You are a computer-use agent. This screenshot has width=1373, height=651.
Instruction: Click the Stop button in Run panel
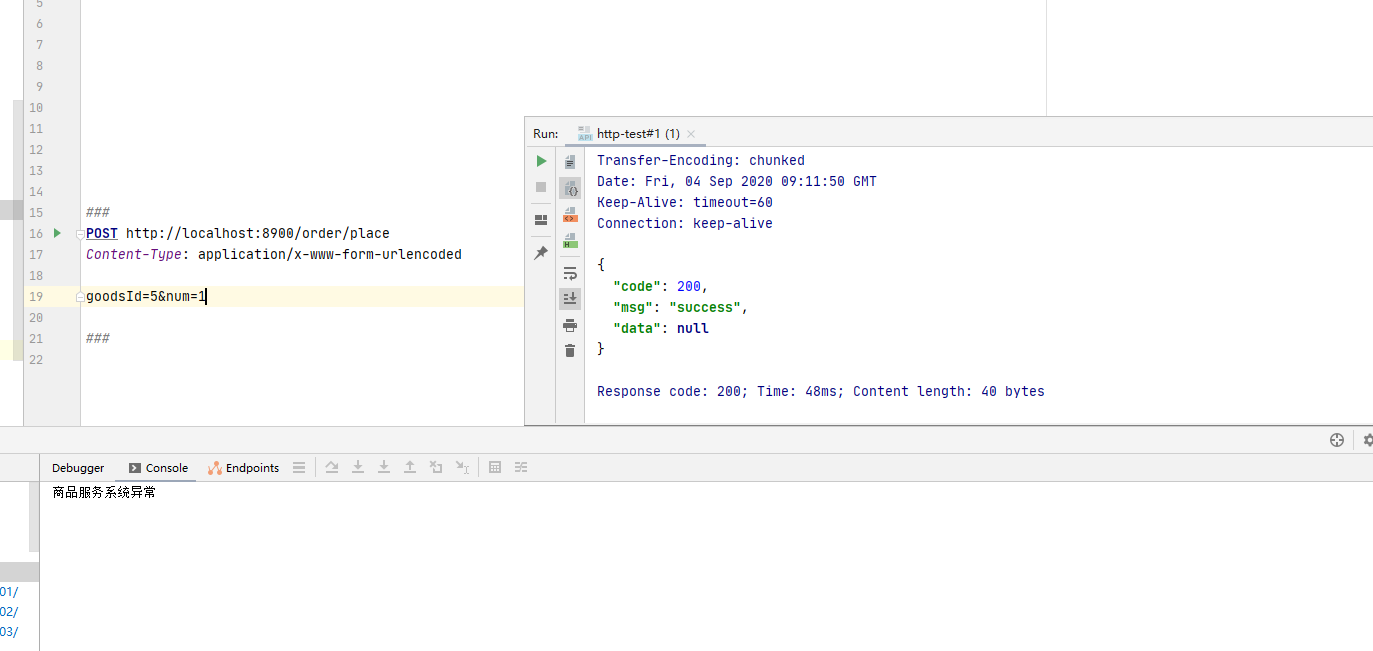tap(541, 187)
